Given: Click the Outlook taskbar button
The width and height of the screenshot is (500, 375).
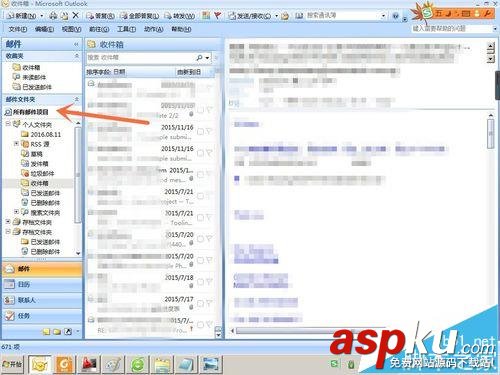Looking at the screenshot, I should 40,364.
